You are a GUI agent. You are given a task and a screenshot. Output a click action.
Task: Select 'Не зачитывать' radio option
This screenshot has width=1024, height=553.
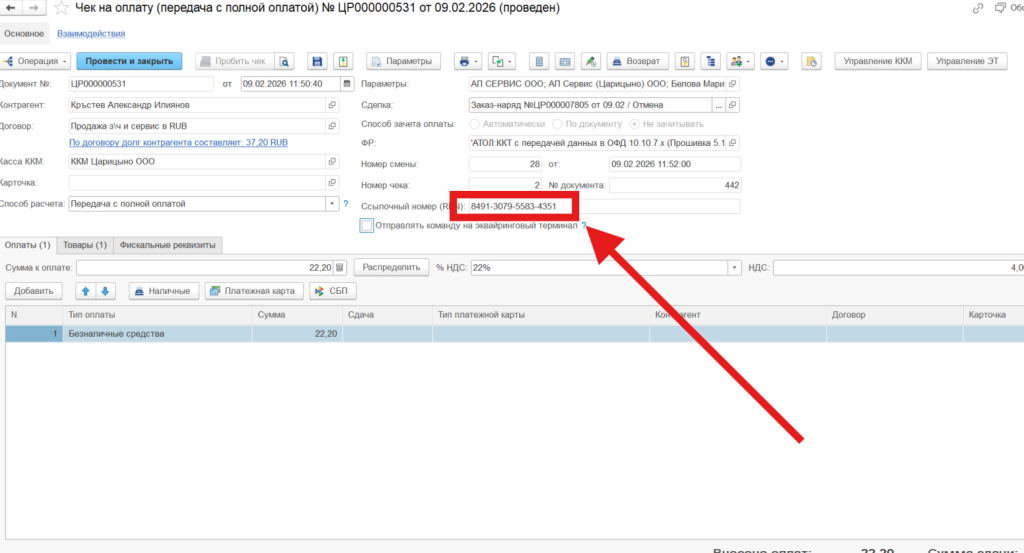[x=634, y=124]
